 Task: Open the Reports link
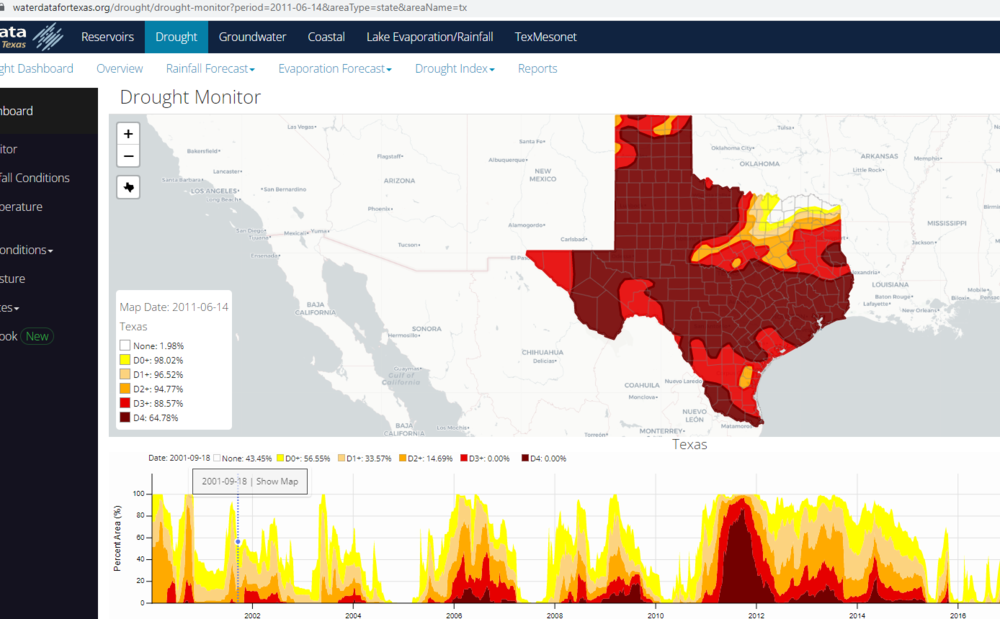tap(537, 69)
